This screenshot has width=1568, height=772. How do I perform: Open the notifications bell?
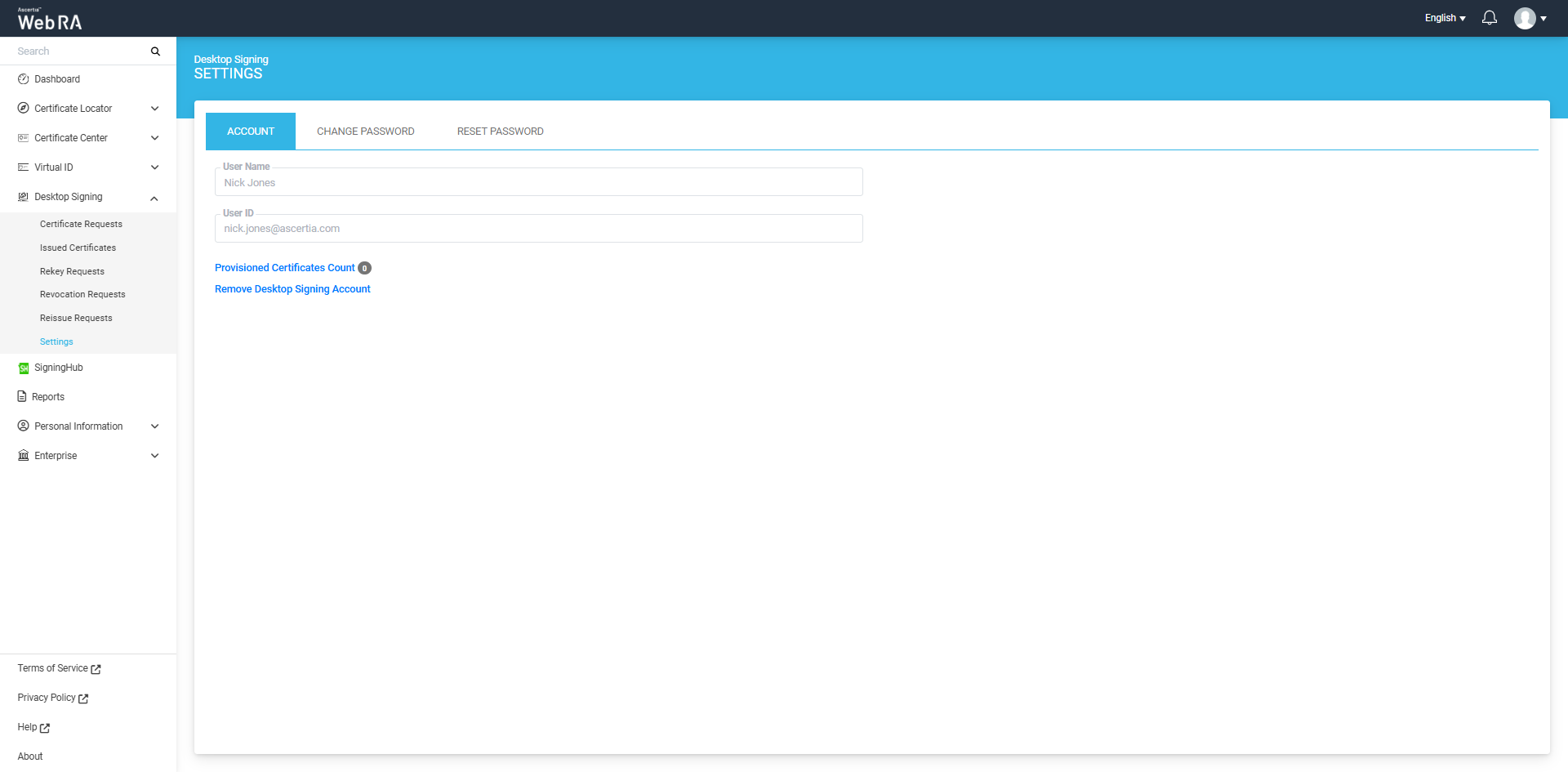(x=1489, y=18)
